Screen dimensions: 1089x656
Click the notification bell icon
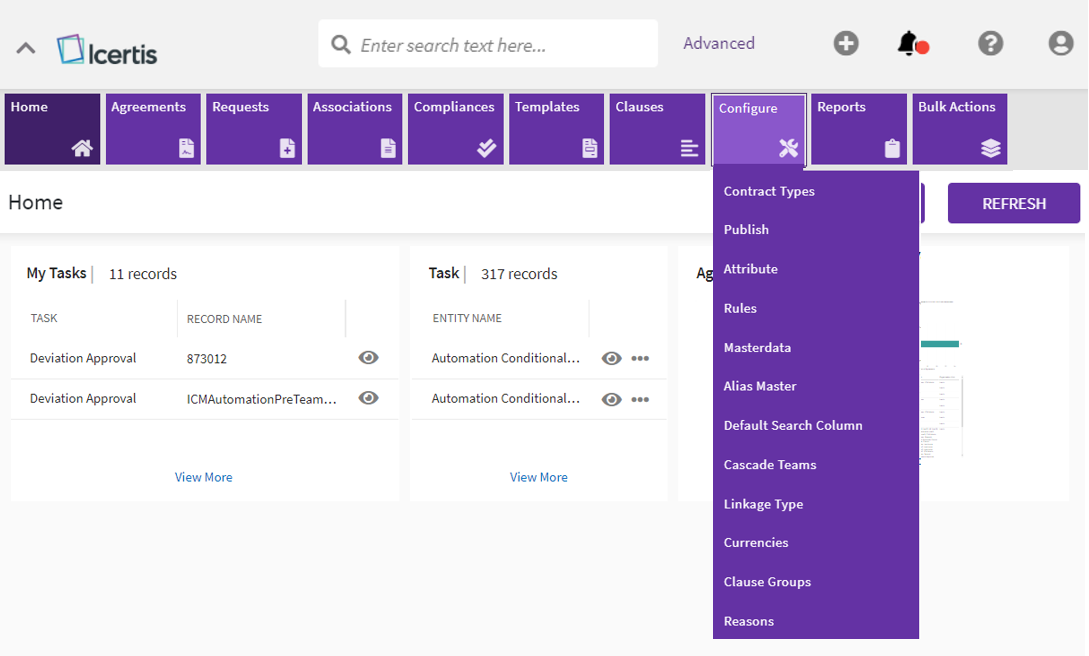point(908,44)
